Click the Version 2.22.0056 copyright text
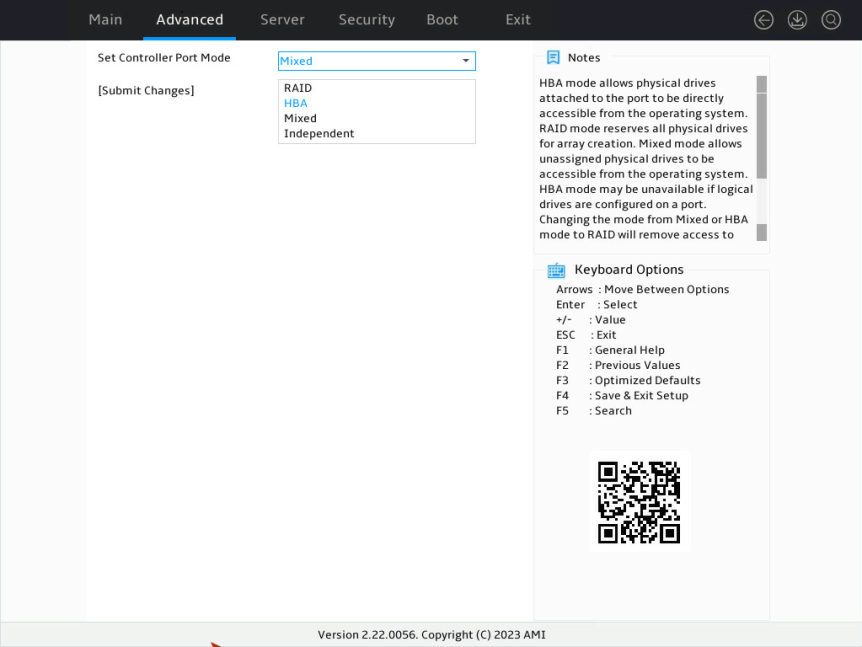This screenshot has height=647, width=862. [432, 635]
